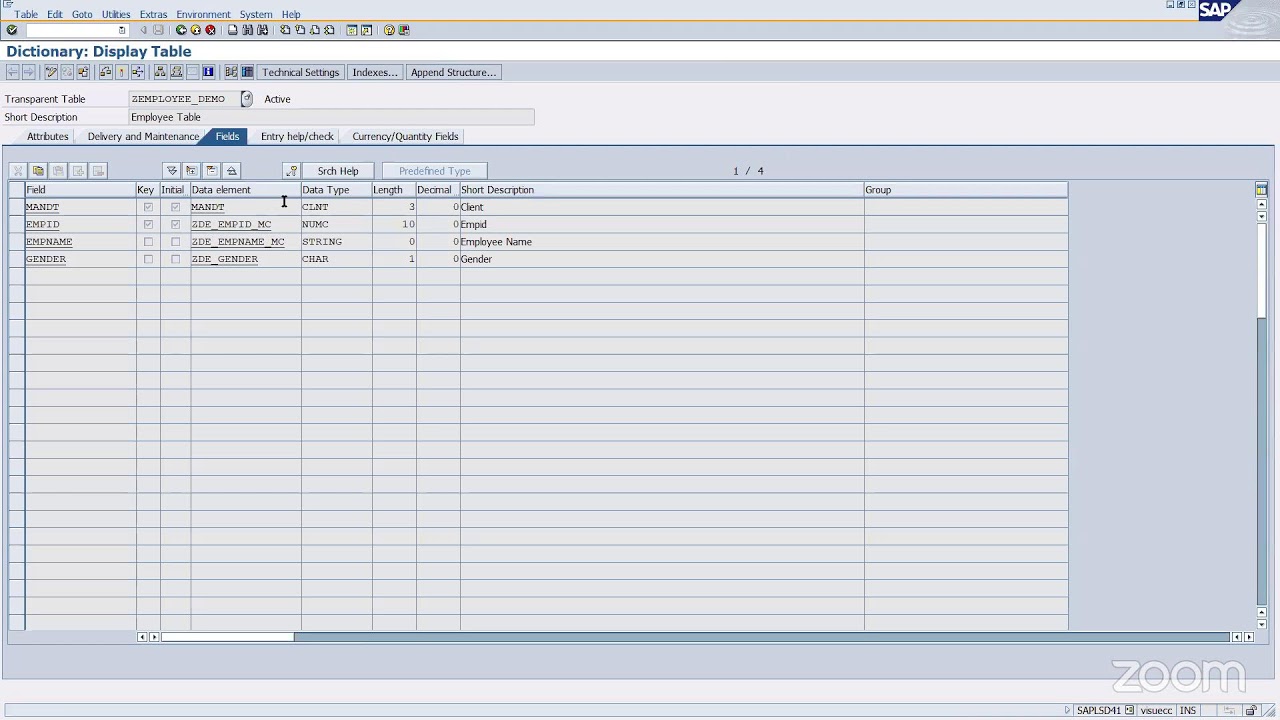Viewport: 1280px width, 720px height.
Task: Click the Indexes... button
Action: 375,72
